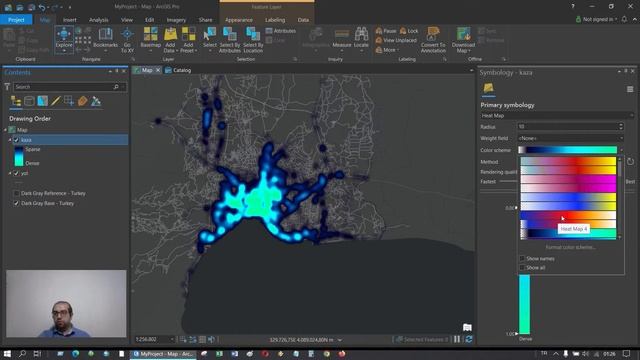This screenshot has width=640, height=360.
Task: Click the reset arrow beside Method
Action: 630,162
